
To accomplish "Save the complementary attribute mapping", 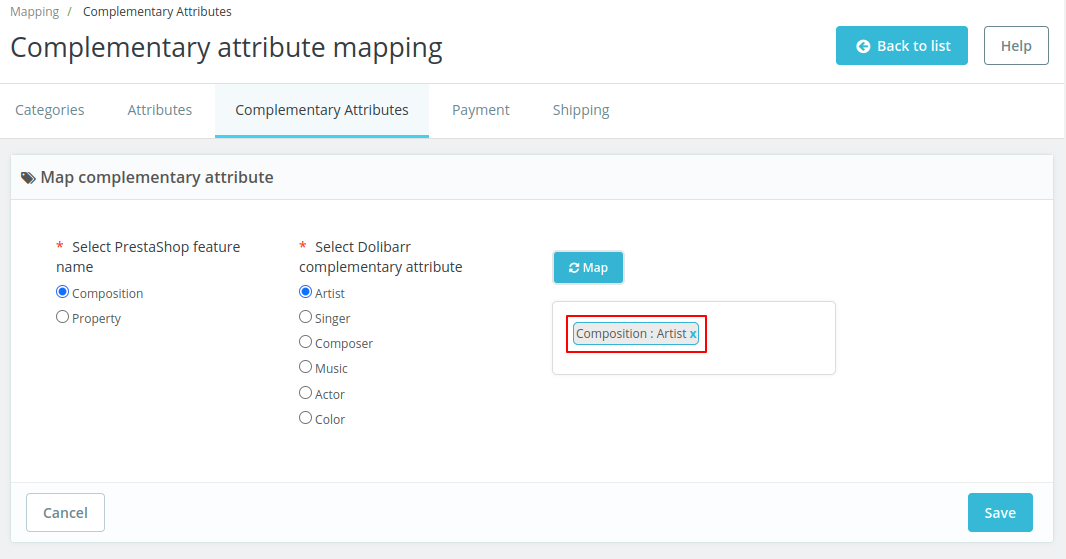I will pyautogui.click(x=1000, y=513).
